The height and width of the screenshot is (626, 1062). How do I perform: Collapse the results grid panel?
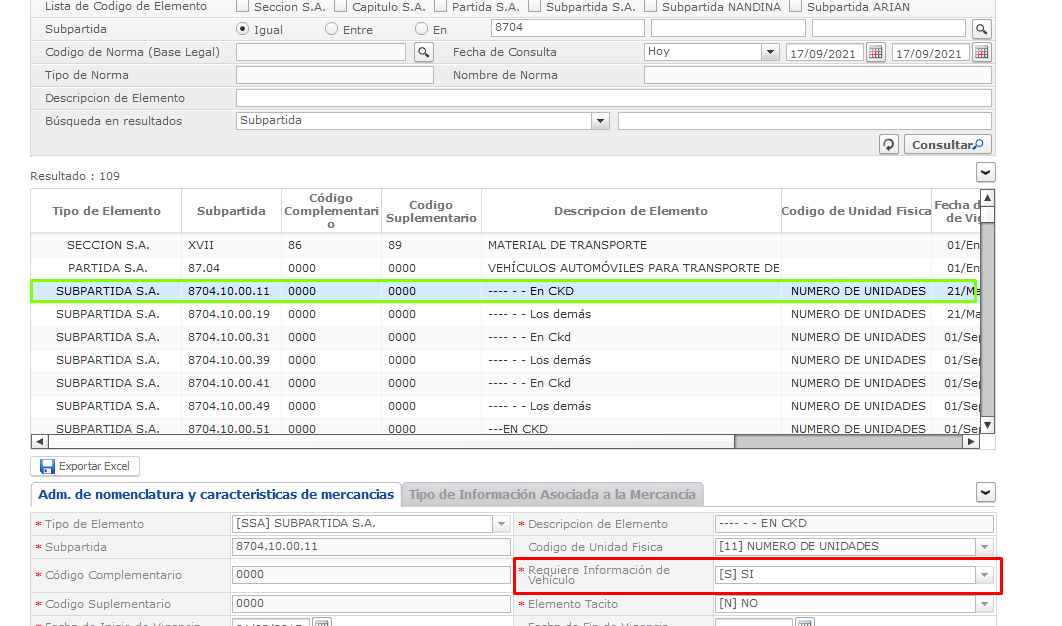[985, 173]
